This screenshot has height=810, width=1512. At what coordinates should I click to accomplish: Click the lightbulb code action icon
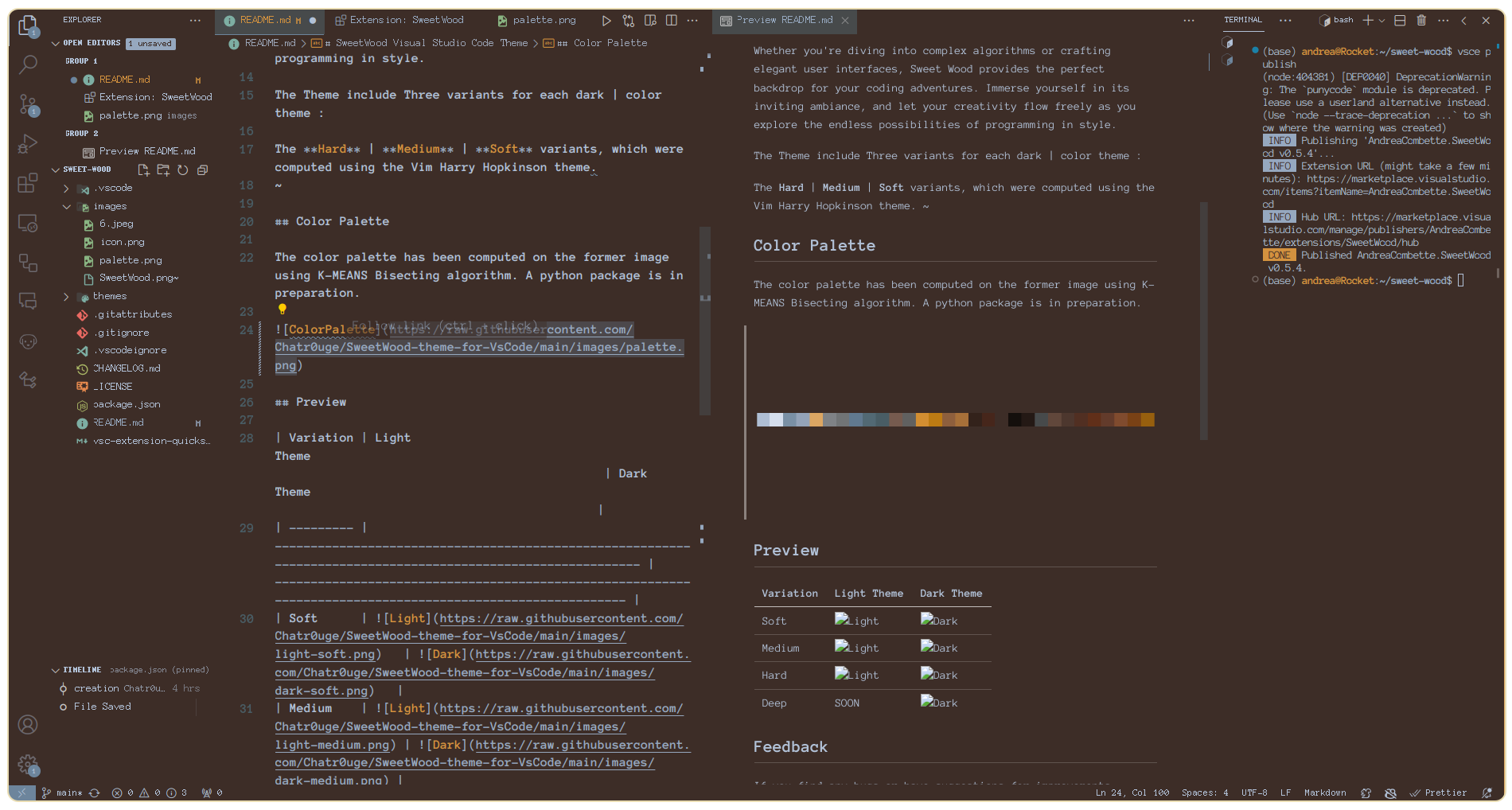[x=282, y=310]
